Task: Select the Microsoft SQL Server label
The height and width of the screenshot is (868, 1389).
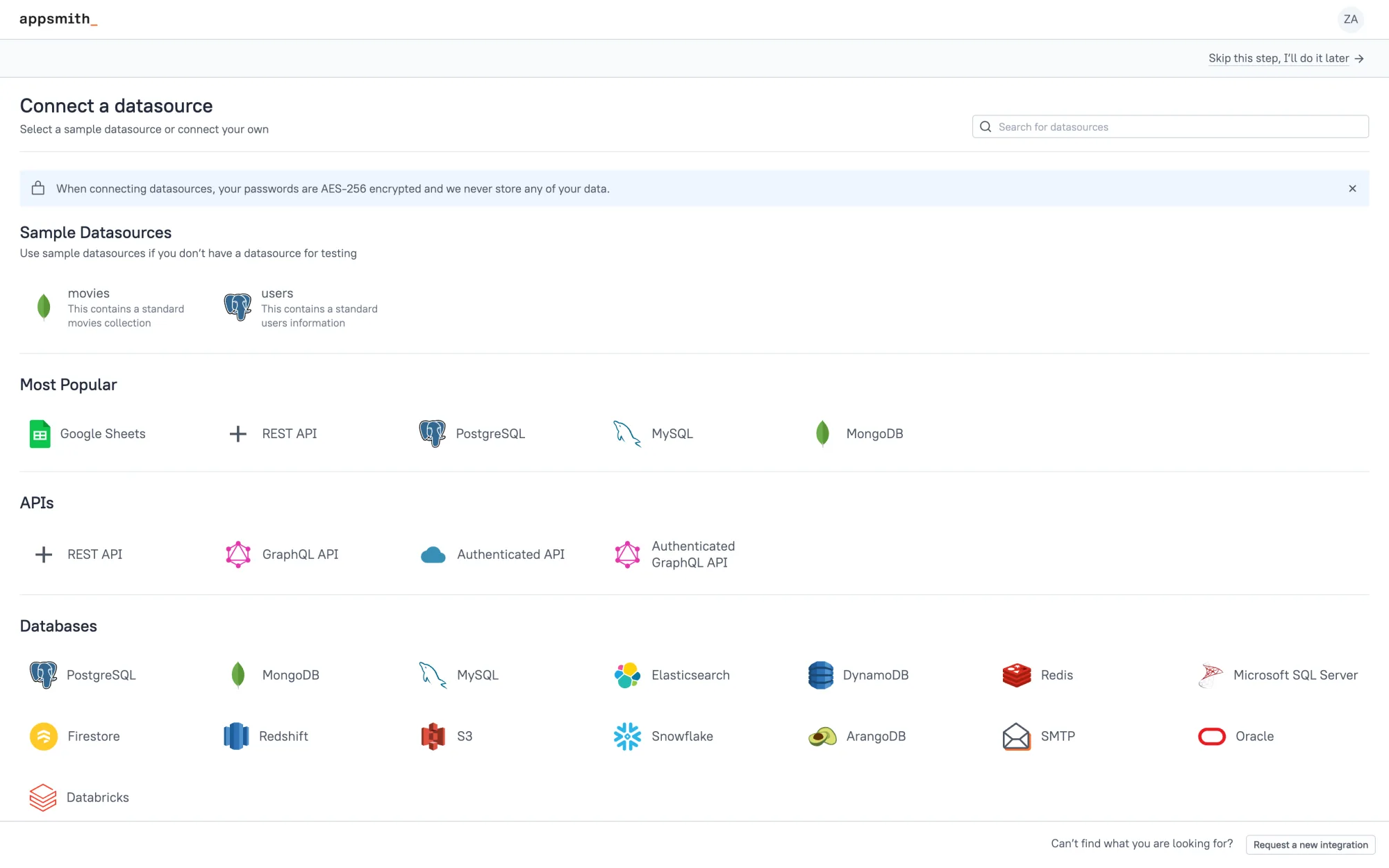Action: point(1296,675)
